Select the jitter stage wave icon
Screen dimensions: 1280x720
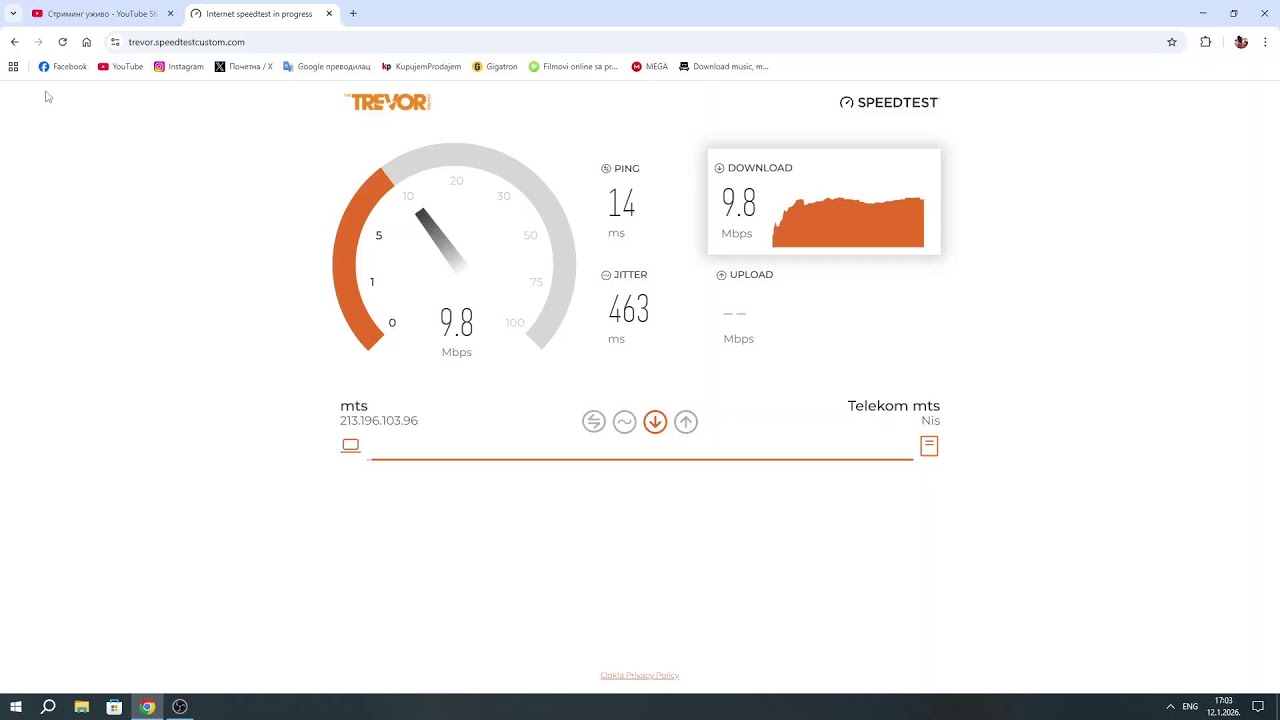625,422
